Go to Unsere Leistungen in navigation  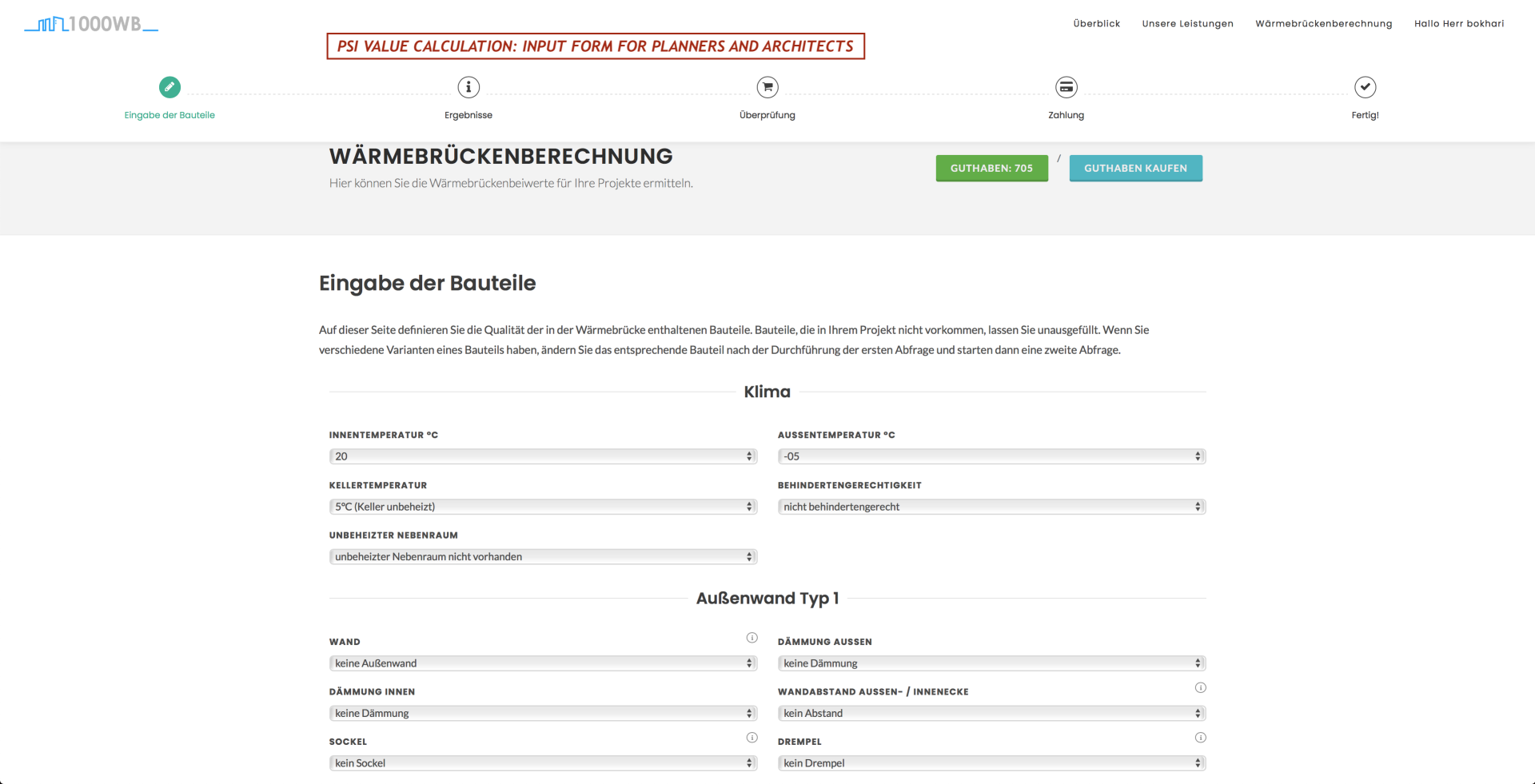(x=1187, y=24)
